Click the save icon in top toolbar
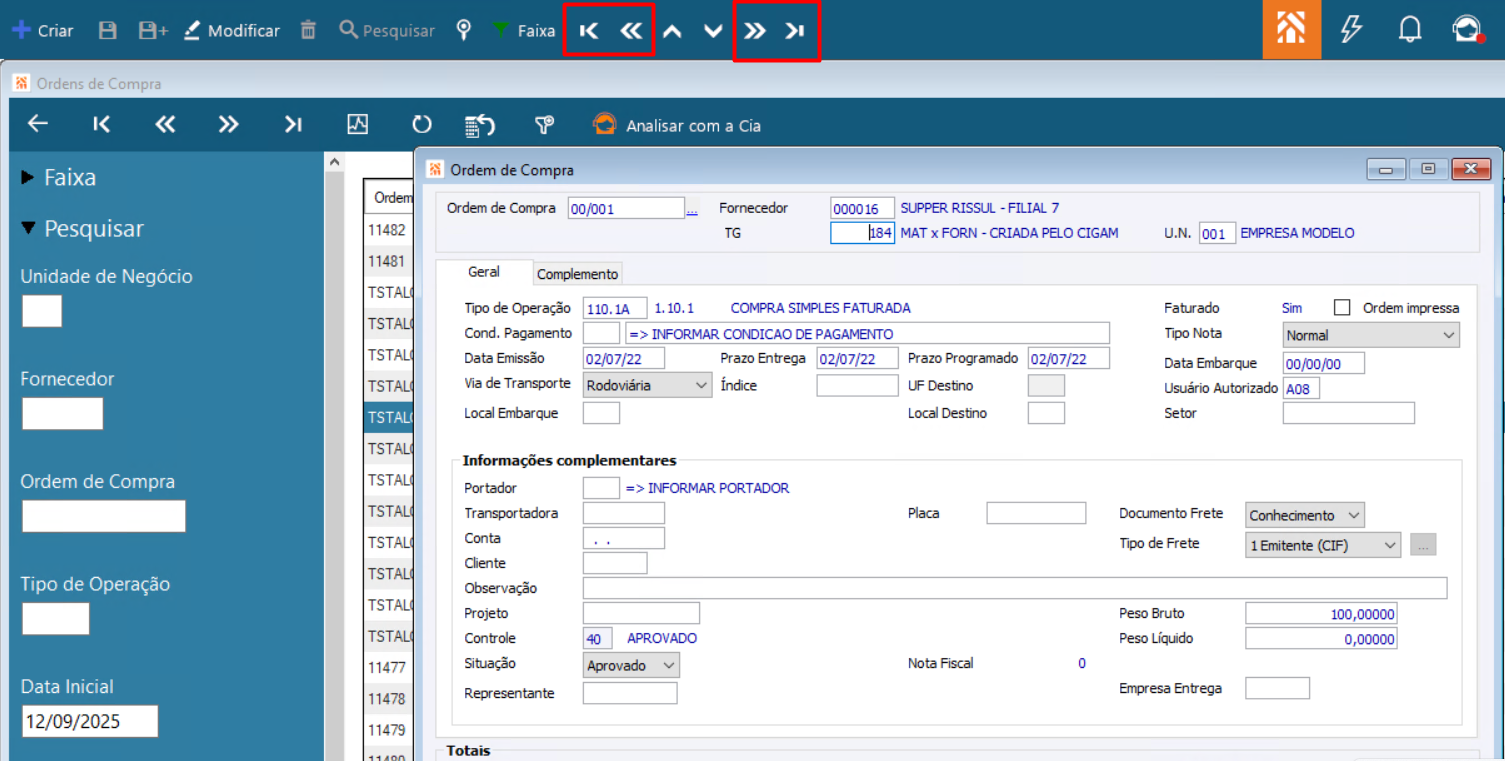The height and width of the screenshot is (761, 1505). (x=108, y=31)
